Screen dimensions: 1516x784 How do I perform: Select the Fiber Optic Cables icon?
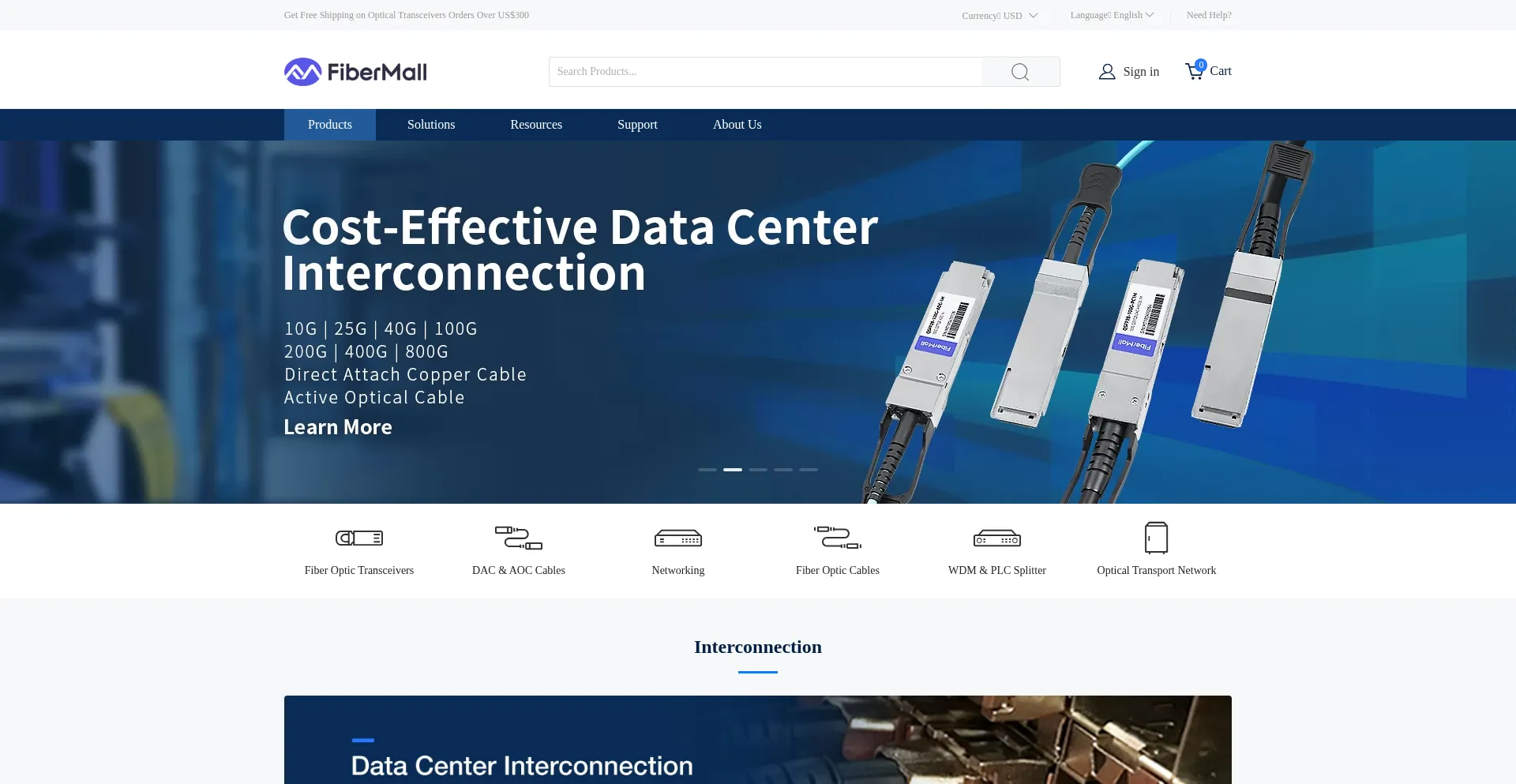pos(838,538)
